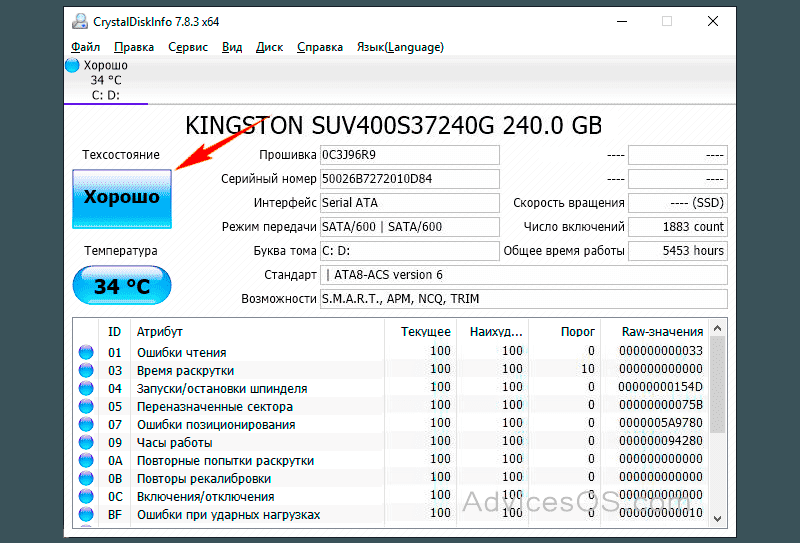Click the CrystalDiskInfo app icon in title bar
This screenshot has width=800, height=543.
80,21
